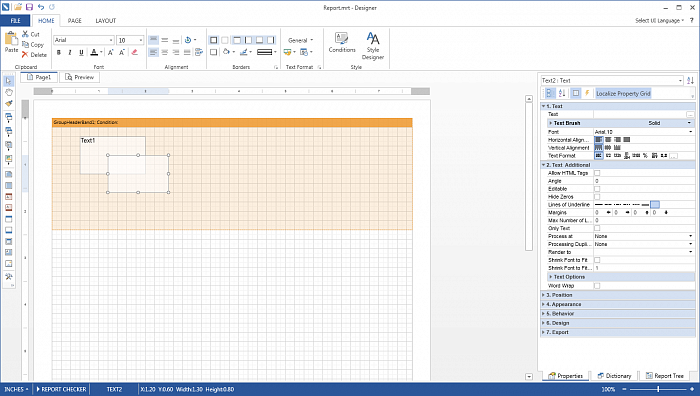Viewport: 700px width, 396px height.
Task: Collapse the 2. Text Additional category
Action: click(x=543, y=165)
